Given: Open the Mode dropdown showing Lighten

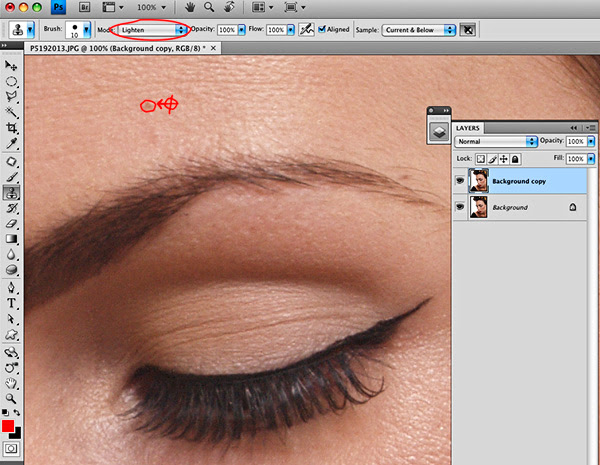Looking at the screenshot, I should (148, 30).
